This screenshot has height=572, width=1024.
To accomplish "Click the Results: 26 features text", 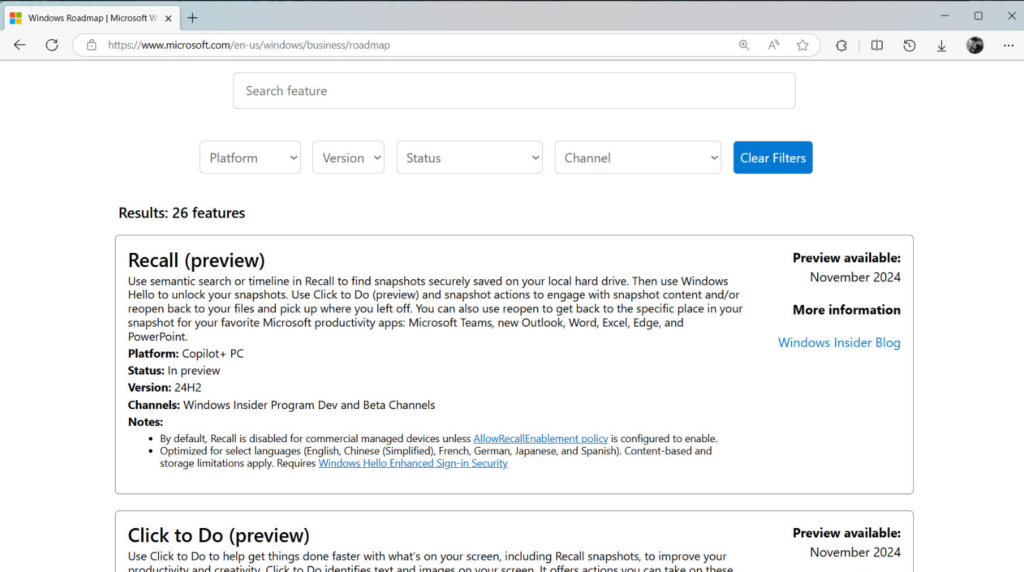I will tap(182, 212).
